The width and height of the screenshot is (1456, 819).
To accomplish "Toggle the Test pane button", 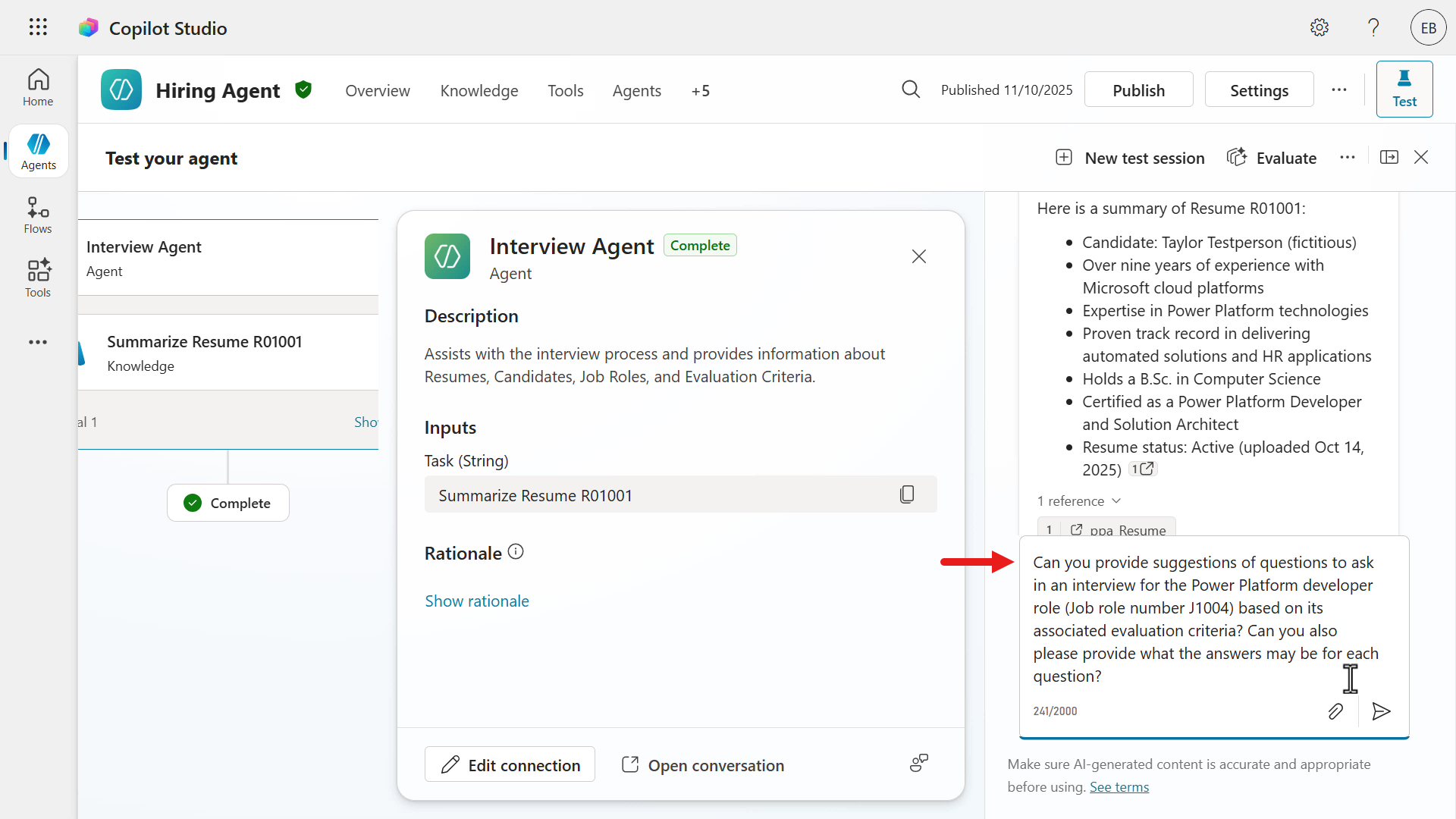I will pos(1404,89).
